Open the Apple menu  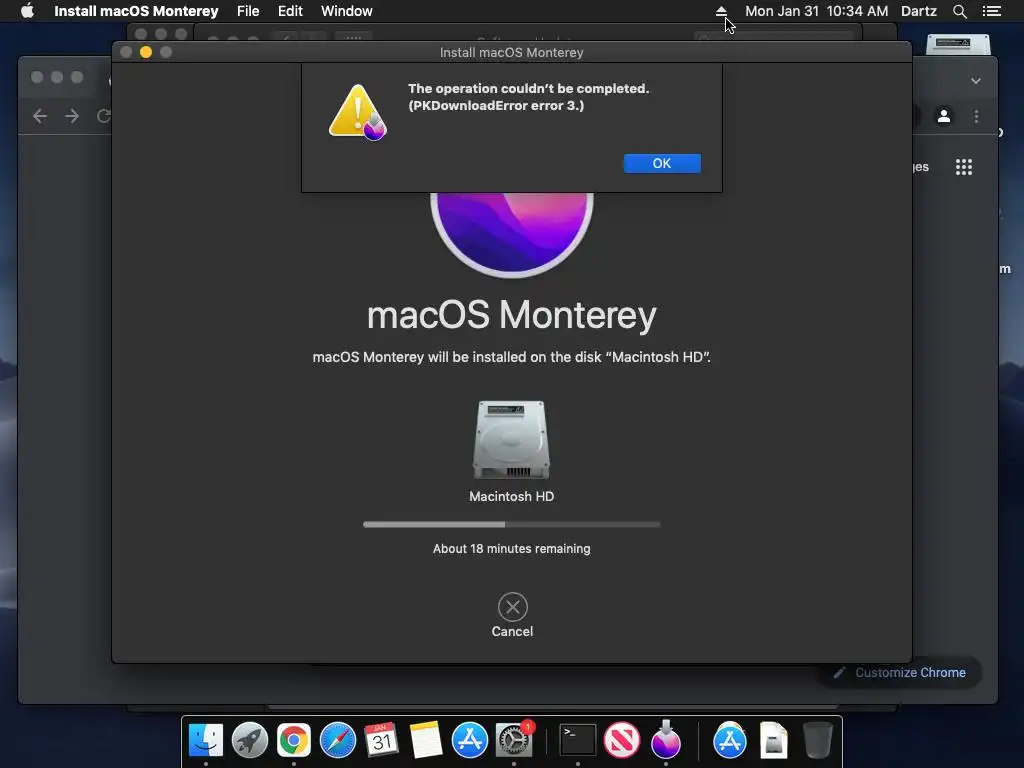click(27, 11)
